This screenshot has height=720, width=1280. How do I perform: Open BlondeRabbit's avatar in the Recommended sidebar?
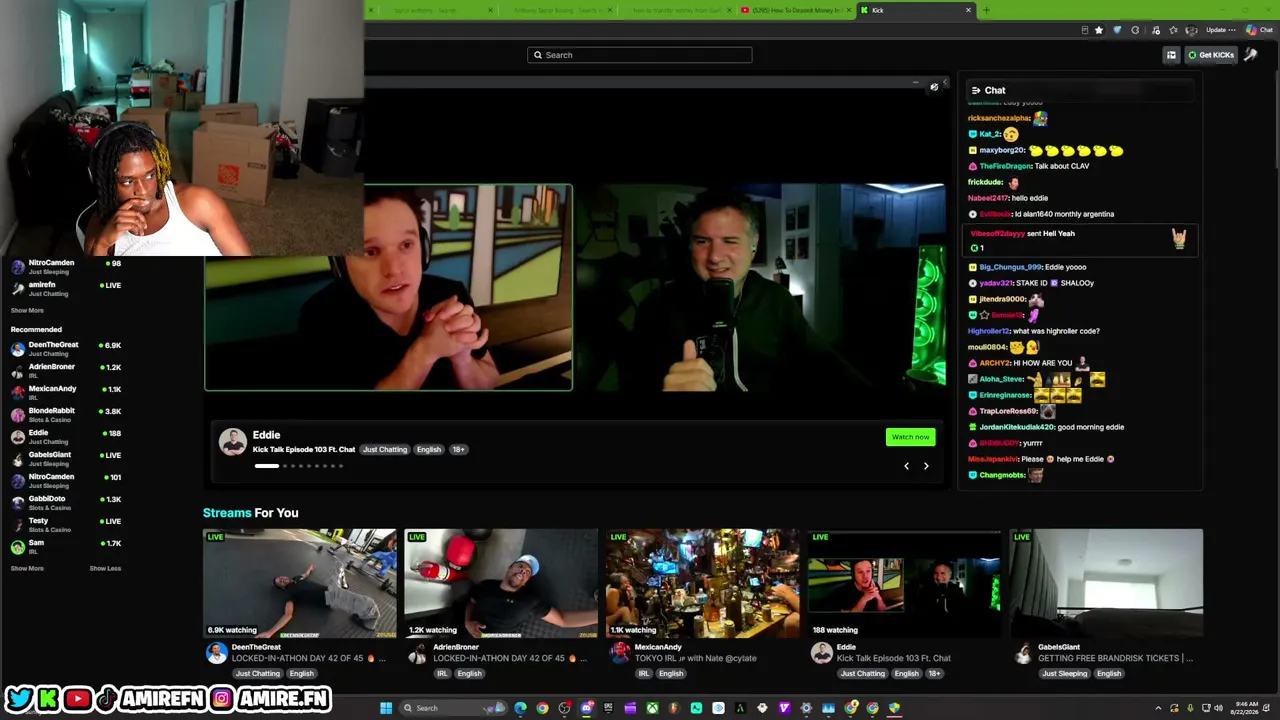(x=18, y=415)
